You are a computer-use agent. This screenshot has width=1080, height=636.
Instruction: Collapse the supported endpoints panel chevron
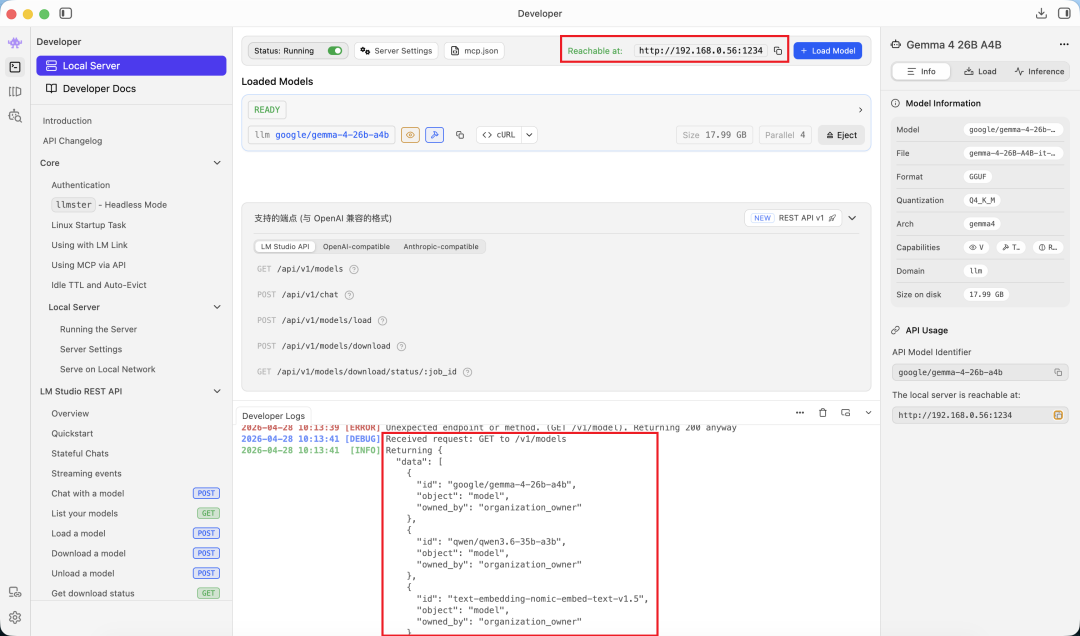pyautogui.click(x=852, y=218)
